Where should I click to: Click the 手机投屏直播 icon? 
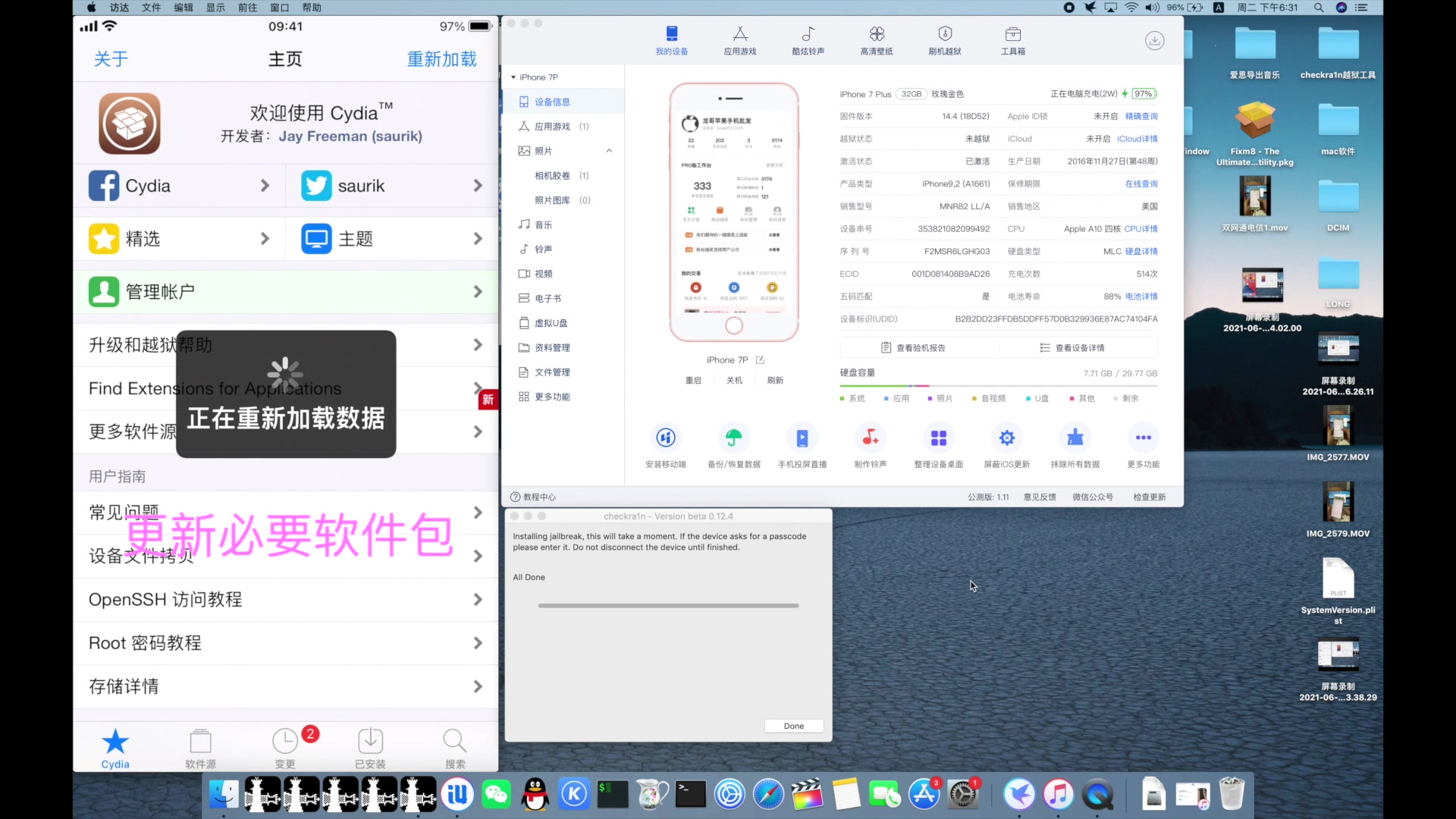click(x=802, y=438)
